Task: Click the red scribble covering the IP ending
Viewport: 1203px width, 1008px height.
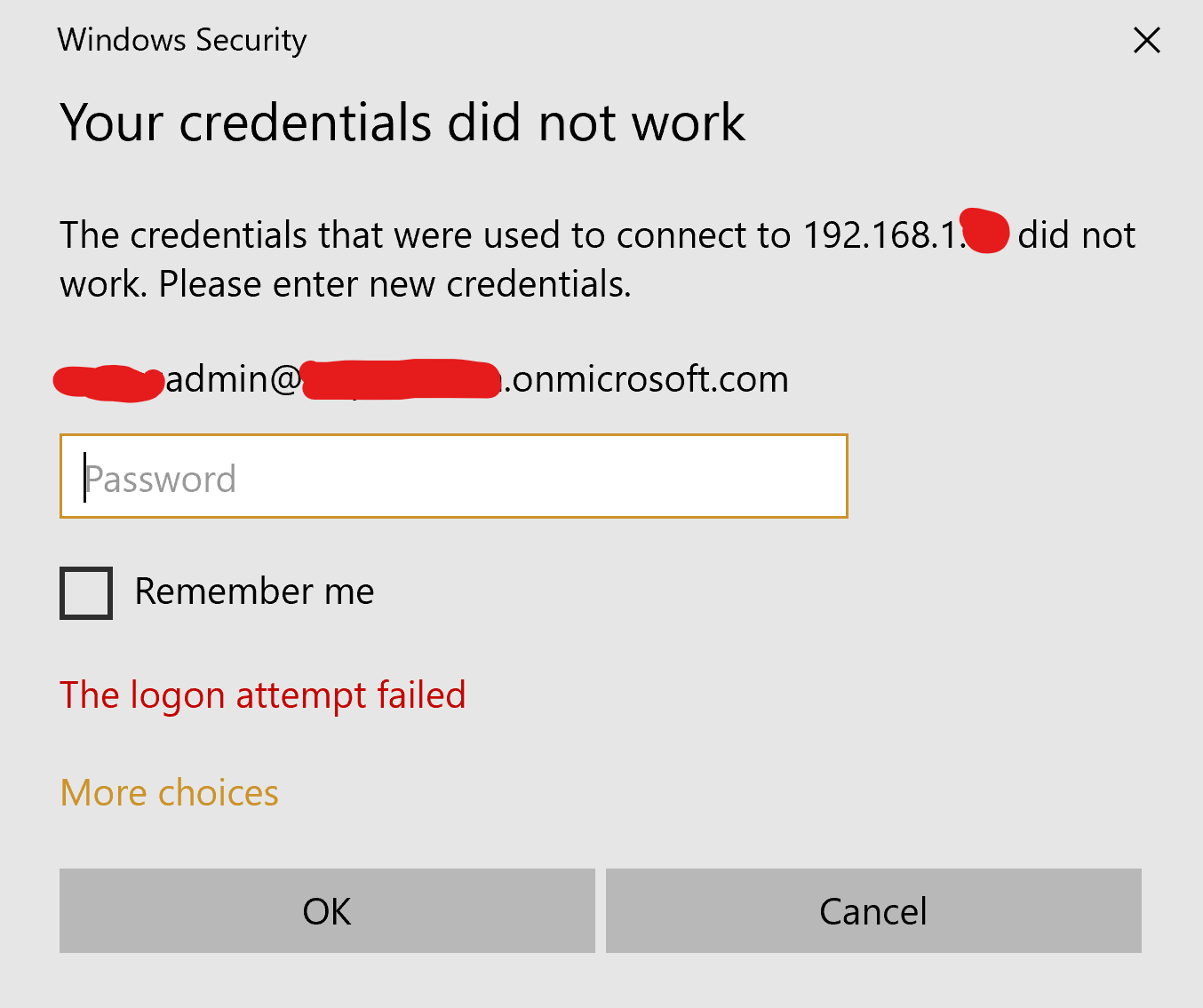Action: (986, 232)
